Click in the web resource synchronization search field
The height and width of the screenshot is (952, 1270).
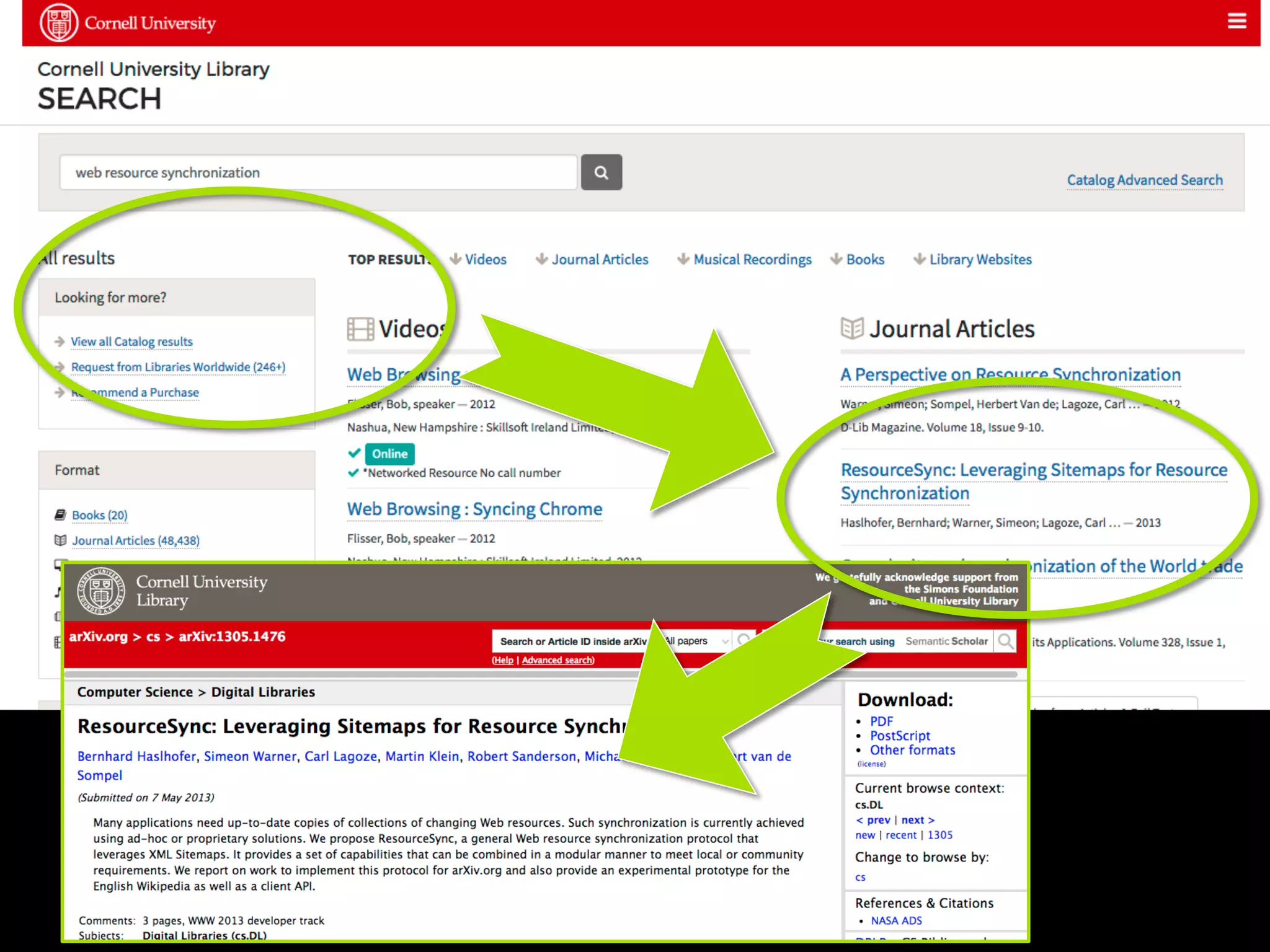click(317, 172)
